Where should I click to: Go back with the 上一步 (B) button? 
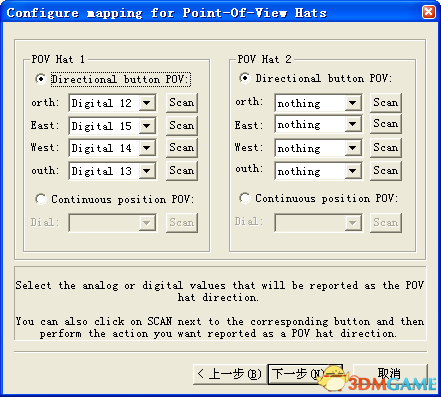pos(230,374)
